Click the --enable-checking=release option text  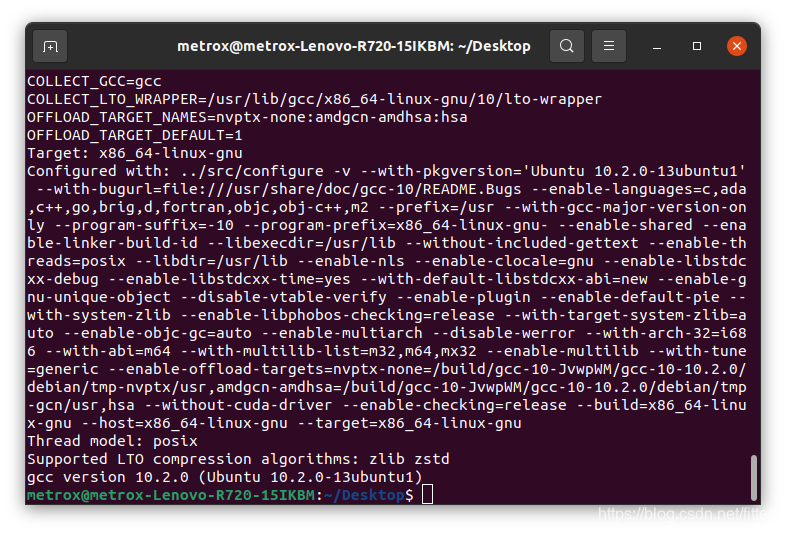coord(454,405)
